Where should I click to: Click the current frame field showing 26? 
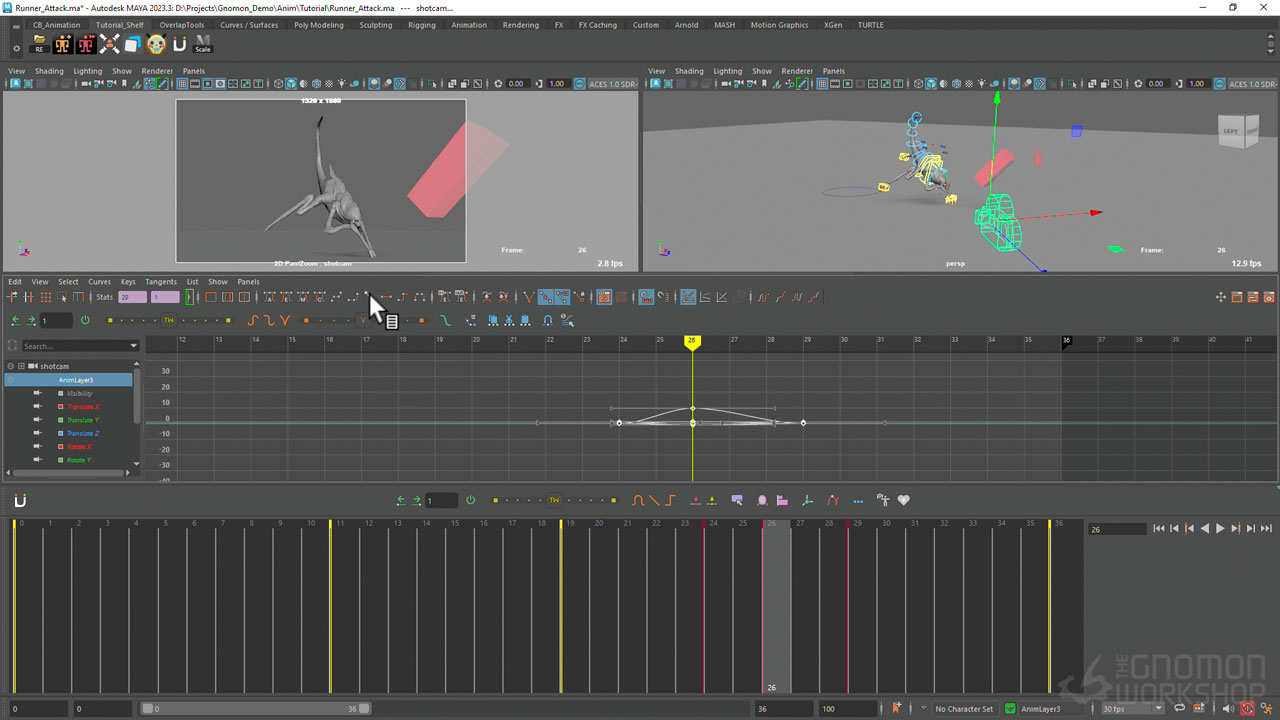coord(1116,529)
